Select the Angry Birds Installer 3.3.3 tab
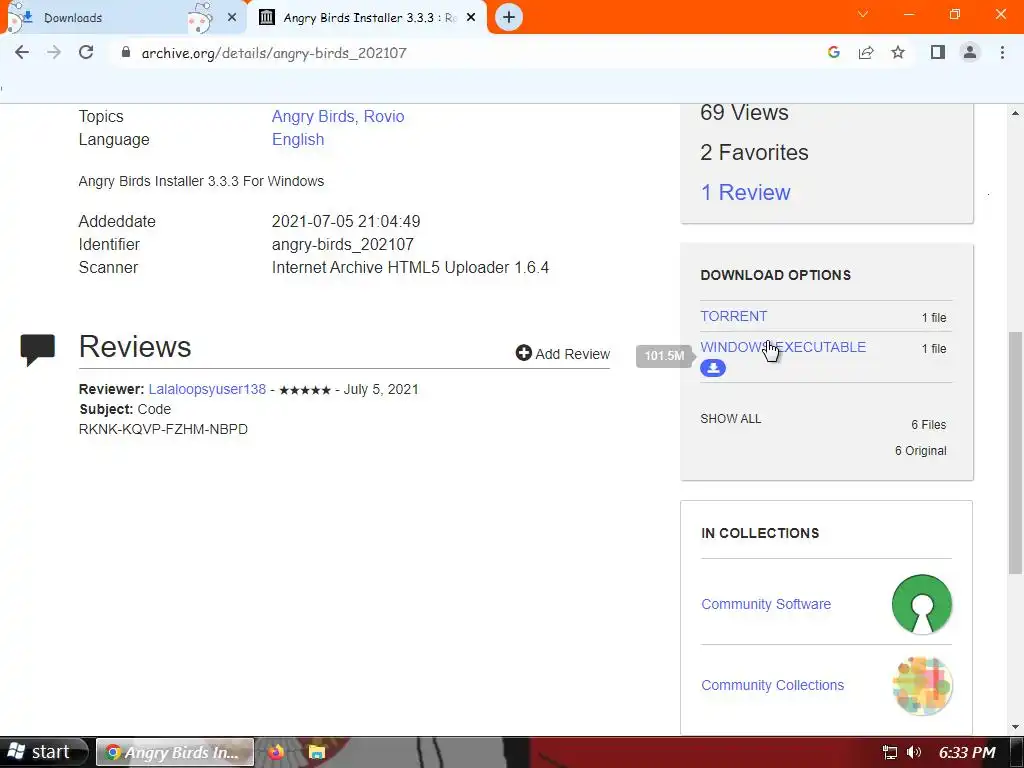Image resolution: width=1024 pixels, height=768 pixels. [369, 18]
